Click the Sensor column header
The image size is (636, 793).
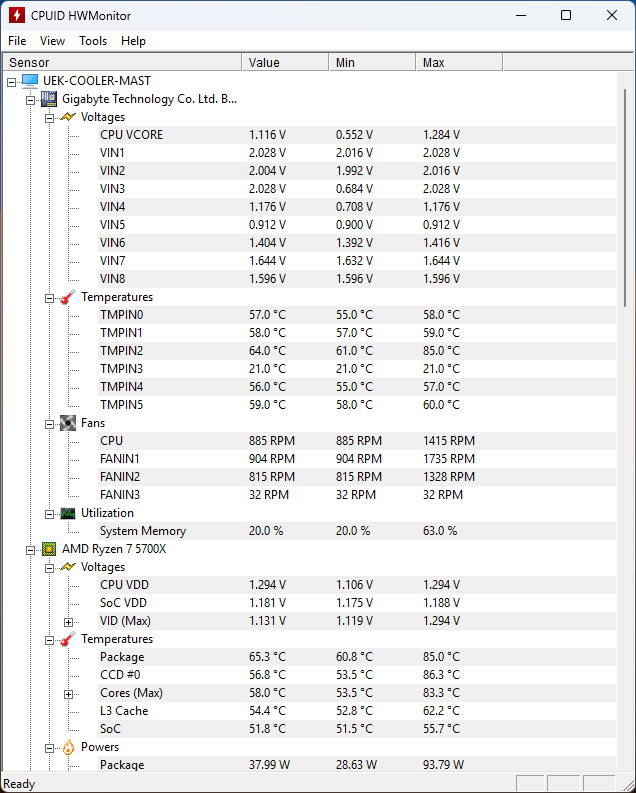(122, 63)
